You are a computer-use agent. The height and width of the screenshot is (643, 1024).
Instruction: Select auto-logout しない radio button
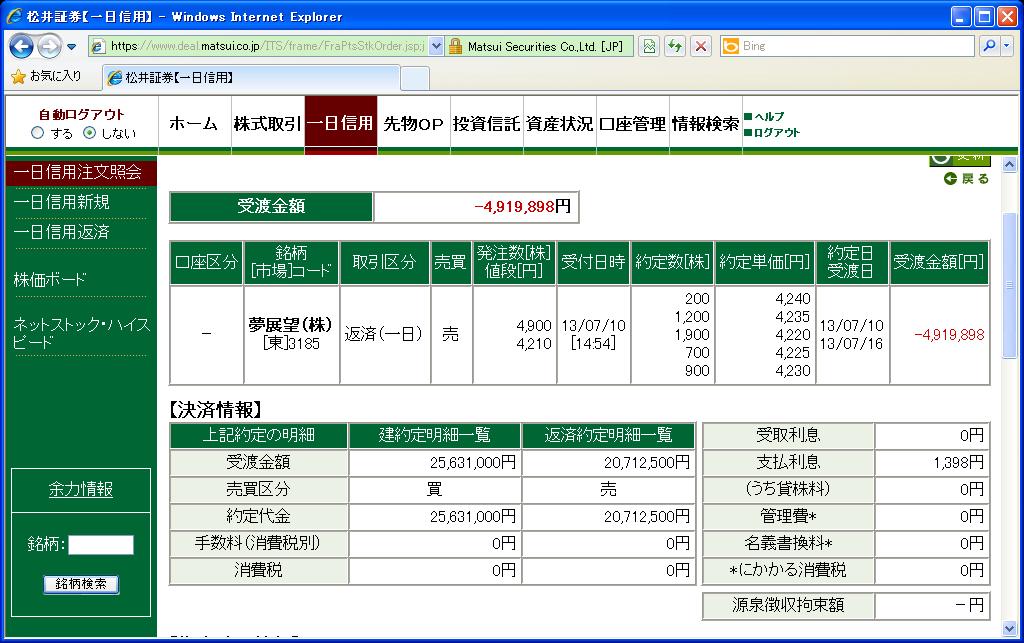89,133
